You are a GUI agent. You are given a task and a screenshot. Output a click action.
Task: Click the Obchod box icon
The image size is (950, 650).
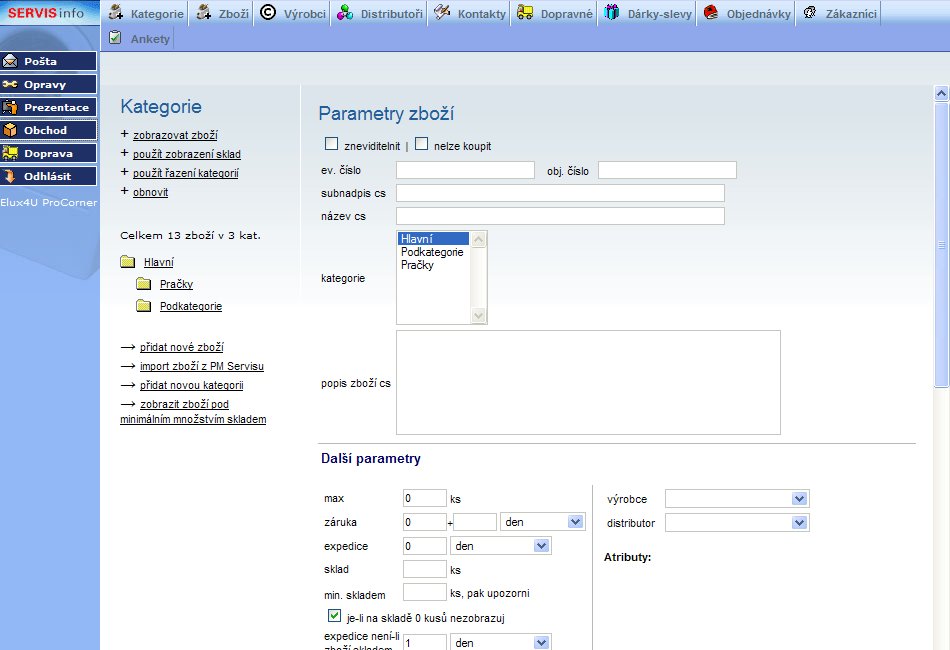pos(10,130)
